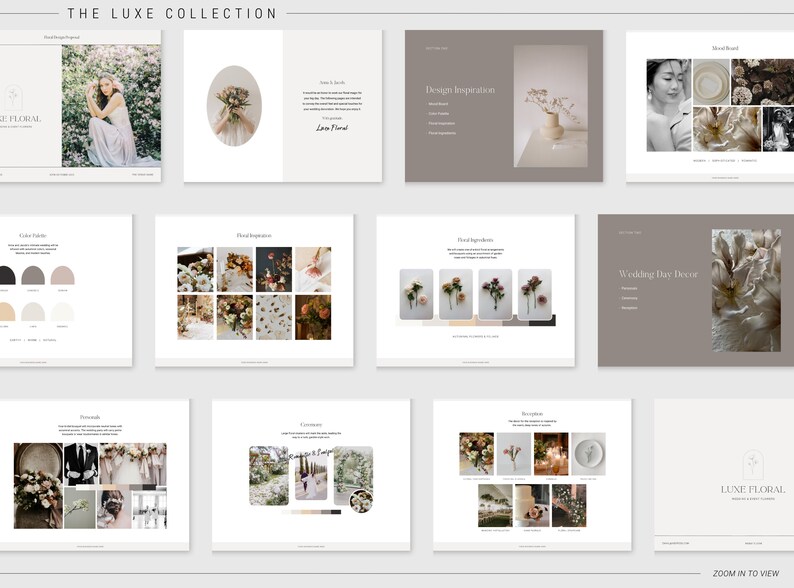Click the handwritten "Luxe Floral" signature
Screen dimensions: 794x588
[332, 128]
